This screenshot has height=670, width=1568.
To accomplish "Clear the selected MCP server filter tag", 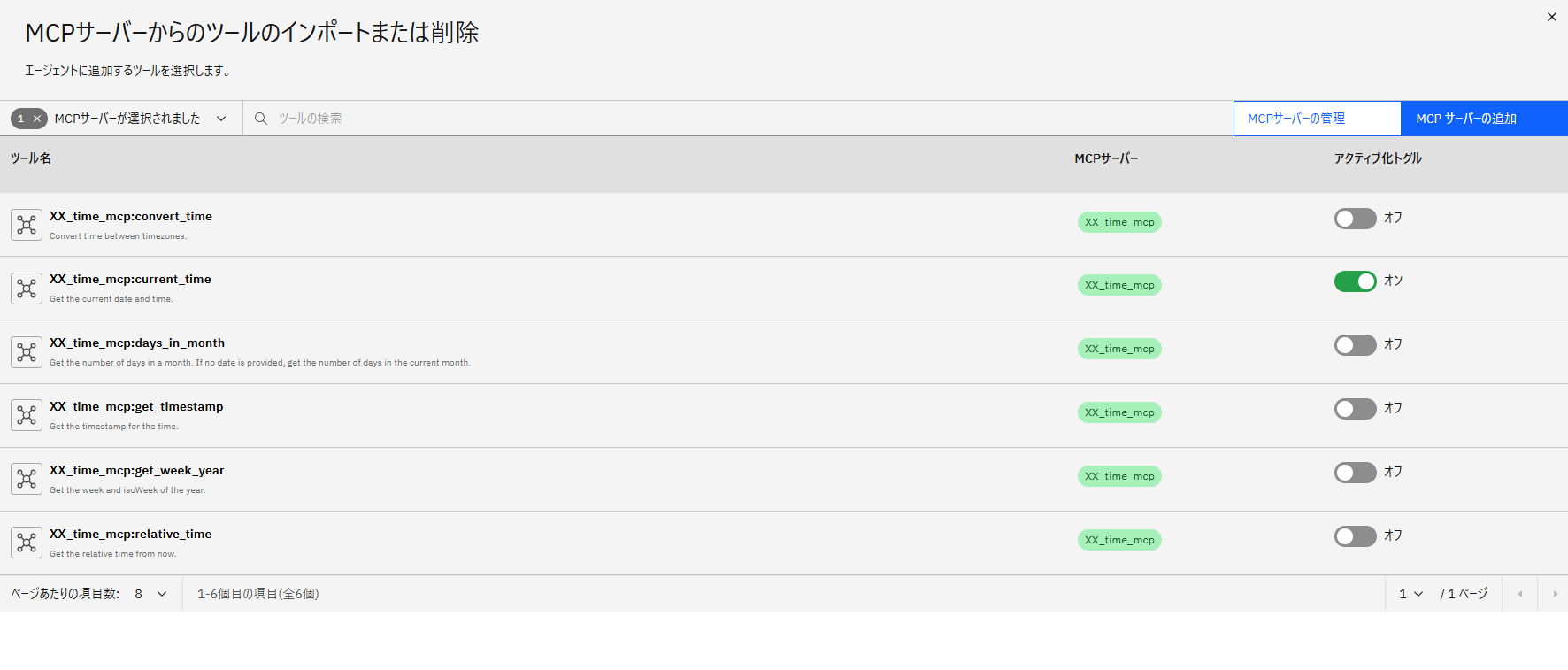I will [37, 119].
